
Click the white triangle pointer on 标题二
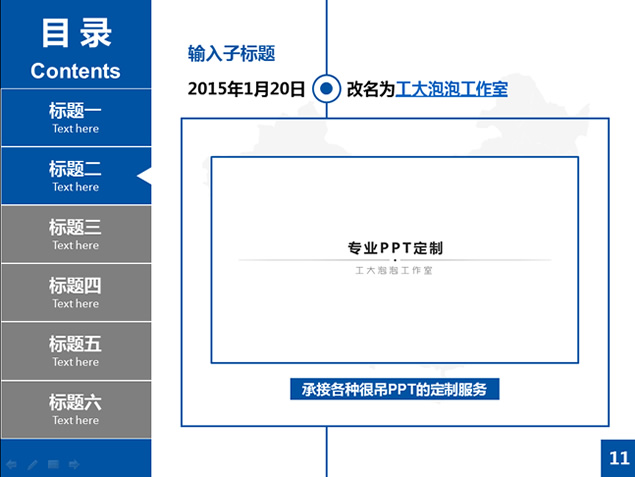(144, 176)
